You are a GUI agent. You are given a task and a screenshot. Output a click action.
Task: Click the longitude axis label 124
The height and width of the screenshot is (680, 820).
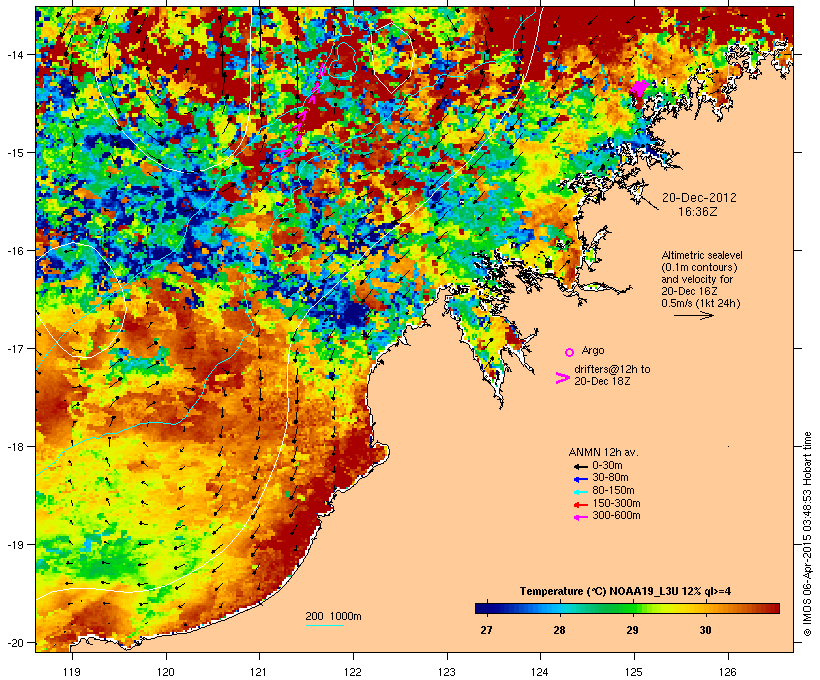pyautogui.click(x=540, y=672)
